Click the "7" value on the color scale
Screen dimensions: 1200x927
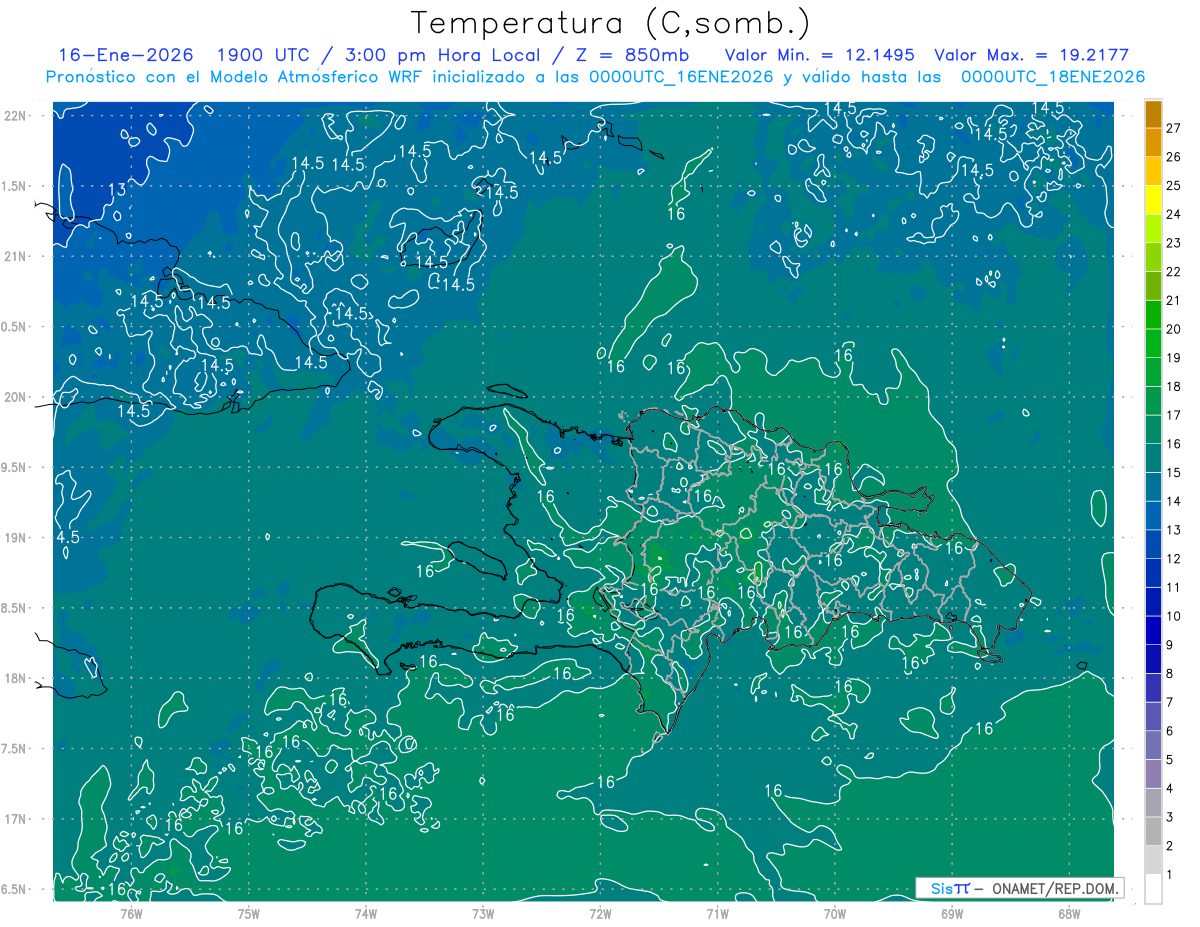(x=1169, y=702)
